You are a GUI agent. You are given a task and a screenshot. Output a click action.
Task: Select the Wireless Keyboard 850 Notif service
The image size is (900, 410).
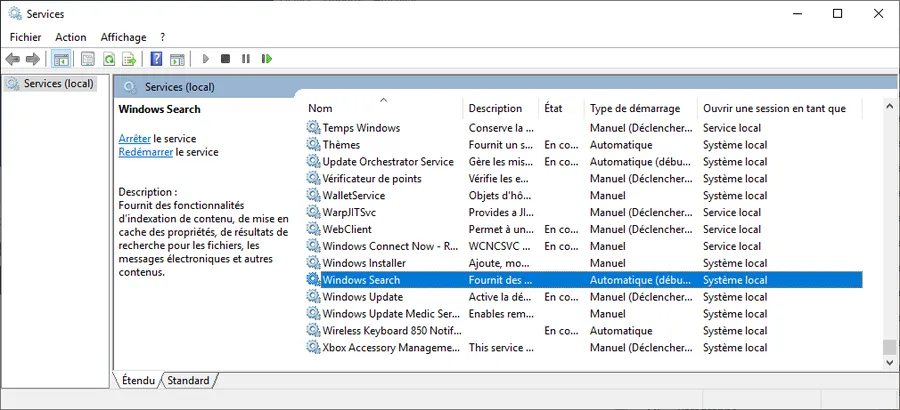(x=391, y=331)
